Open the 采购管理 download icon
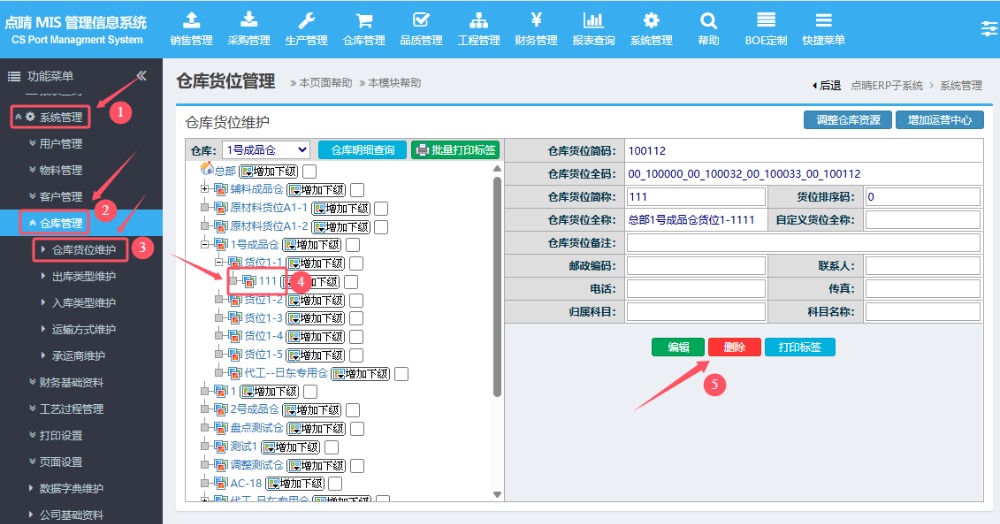Screen dimensions: 1000x524 click(249, 20)
